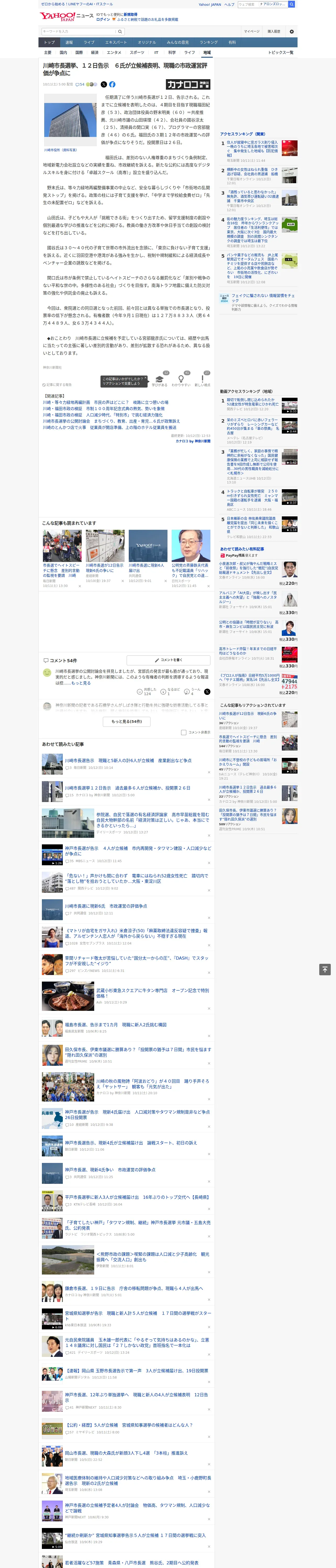Open the ランキング navigation tab
336x1568 pixels.
click(209, 43)
